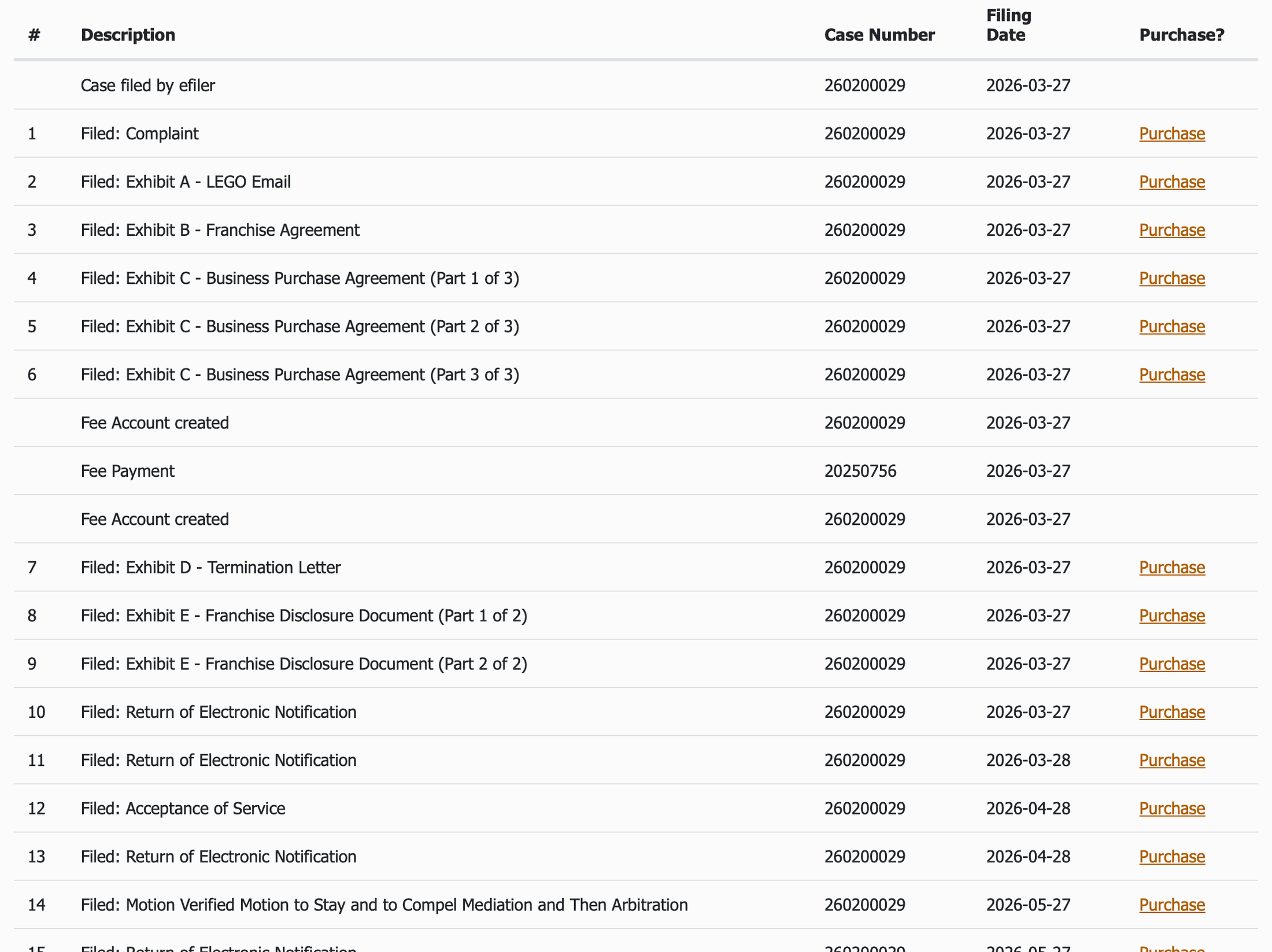Screen dimensions: 1272x952
Task: Click the Description column header
Action: (128, 35)
